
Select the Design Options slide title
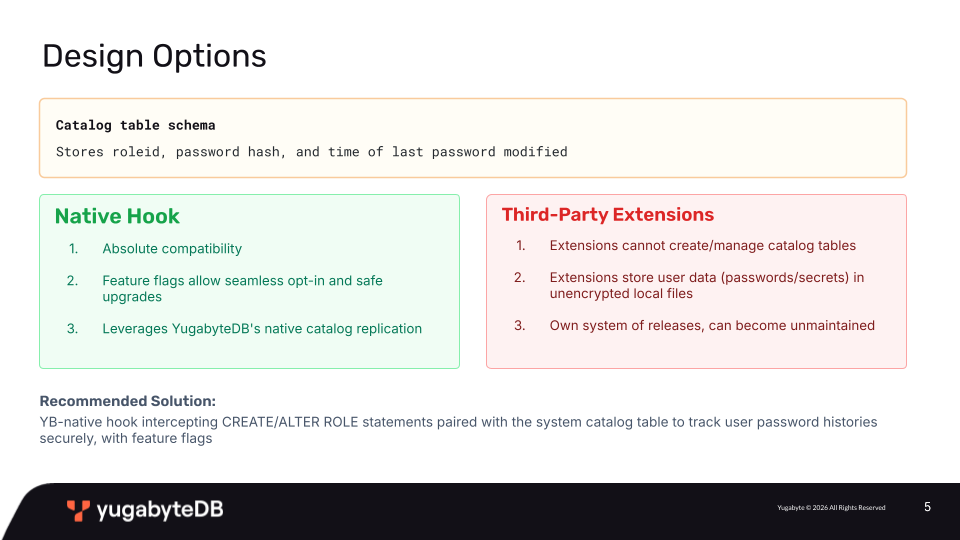tap(154, 56)
